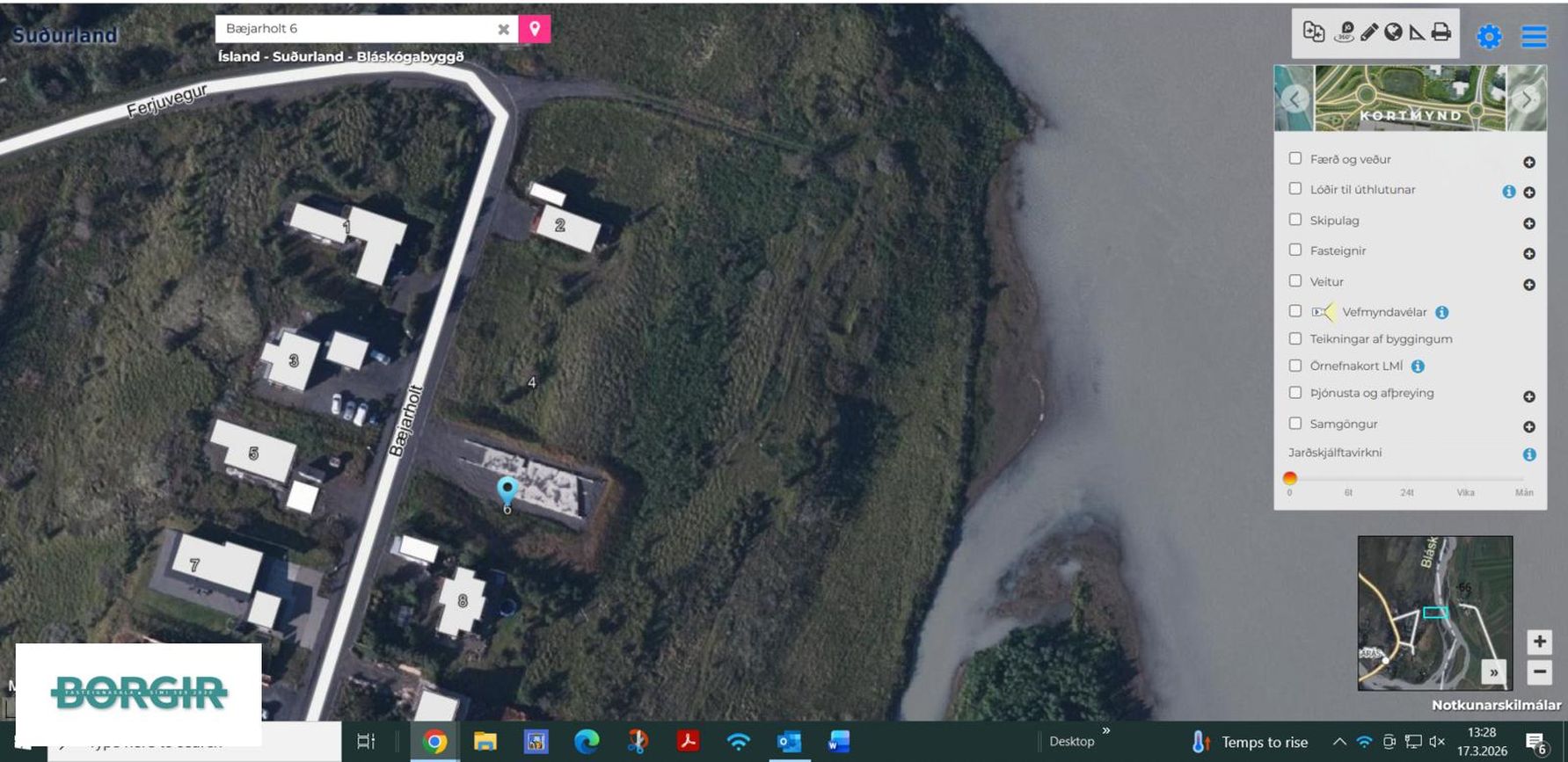This screenshot has height=762, width=1568.
Task: Enable the Fasteignir layer checkbox
Action: point(1295,250)
